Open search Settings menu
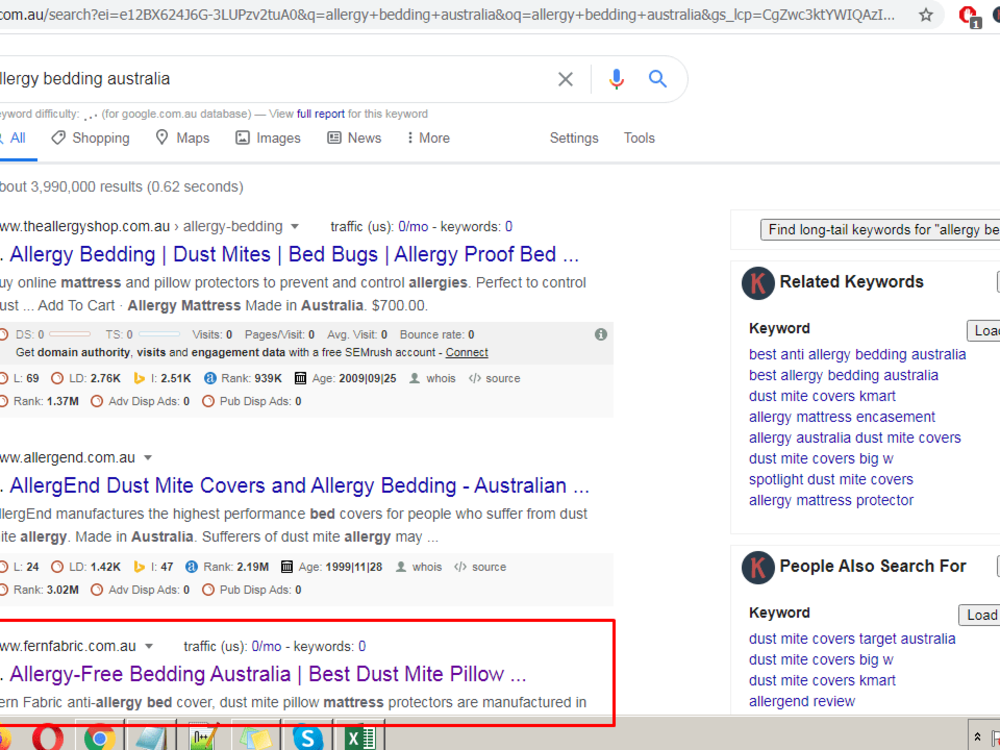The width and height of the screenshot is (1000, 750). point(574,138)
